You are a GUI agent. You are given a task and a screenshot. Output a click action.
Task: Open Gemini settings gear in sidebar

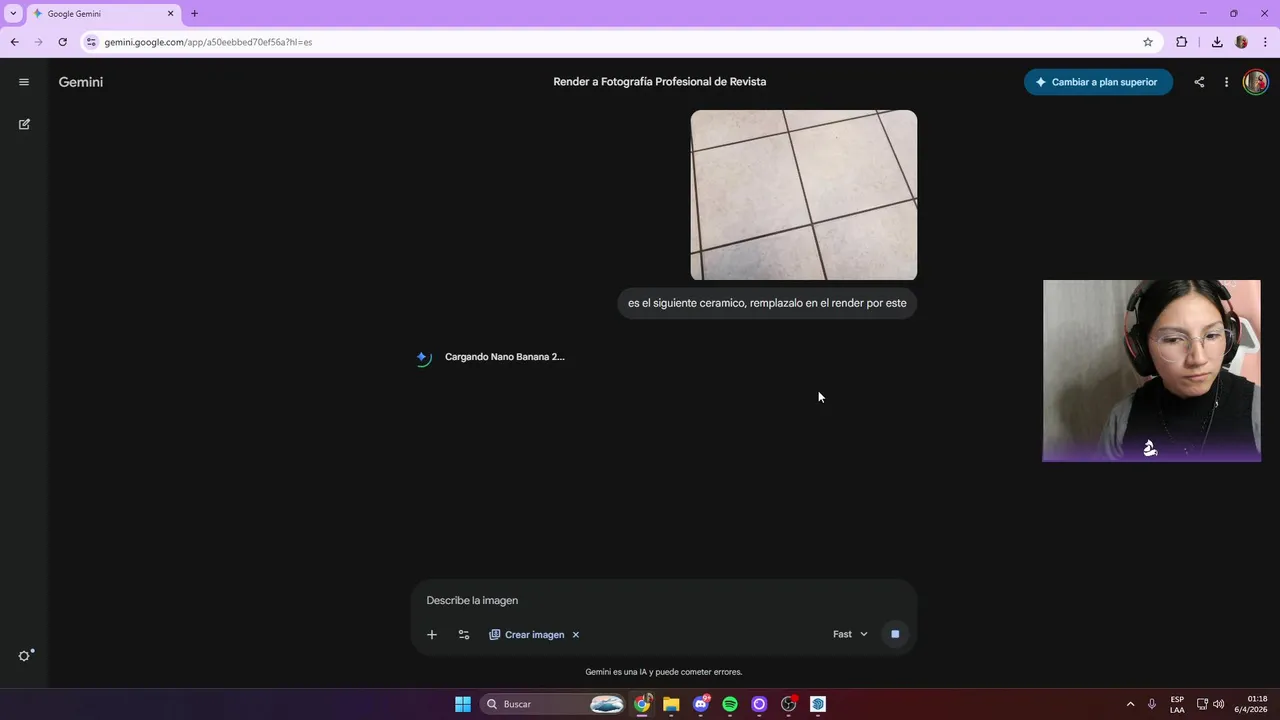(x=25, y=656)
